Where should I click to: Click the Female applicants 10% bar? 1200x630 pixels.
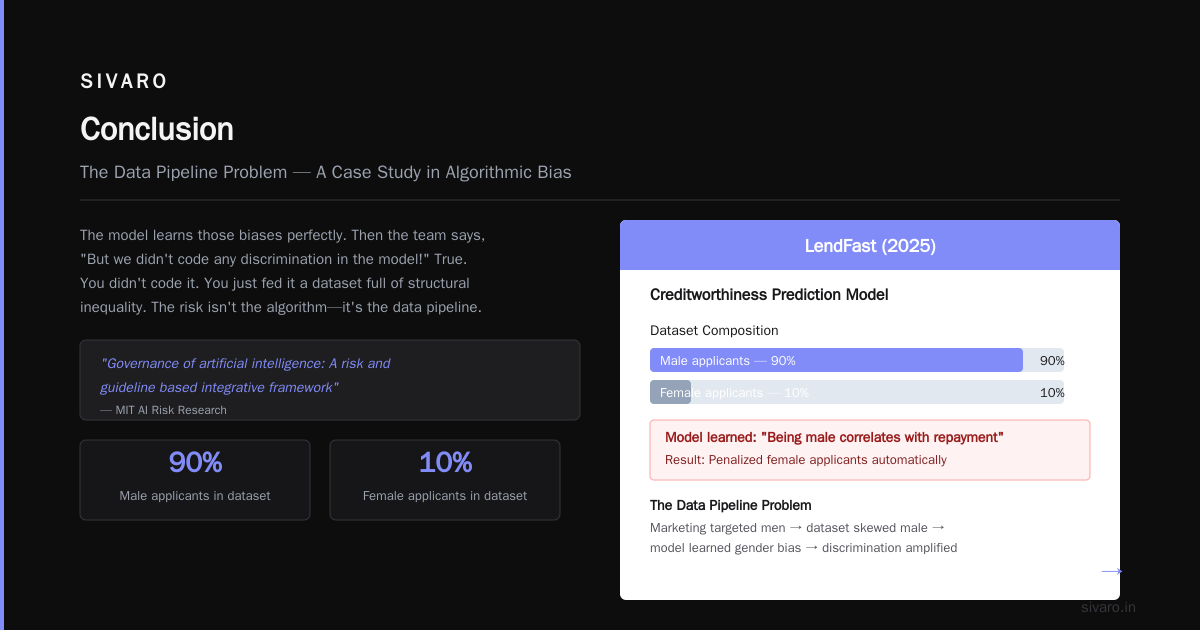[670, 392]
